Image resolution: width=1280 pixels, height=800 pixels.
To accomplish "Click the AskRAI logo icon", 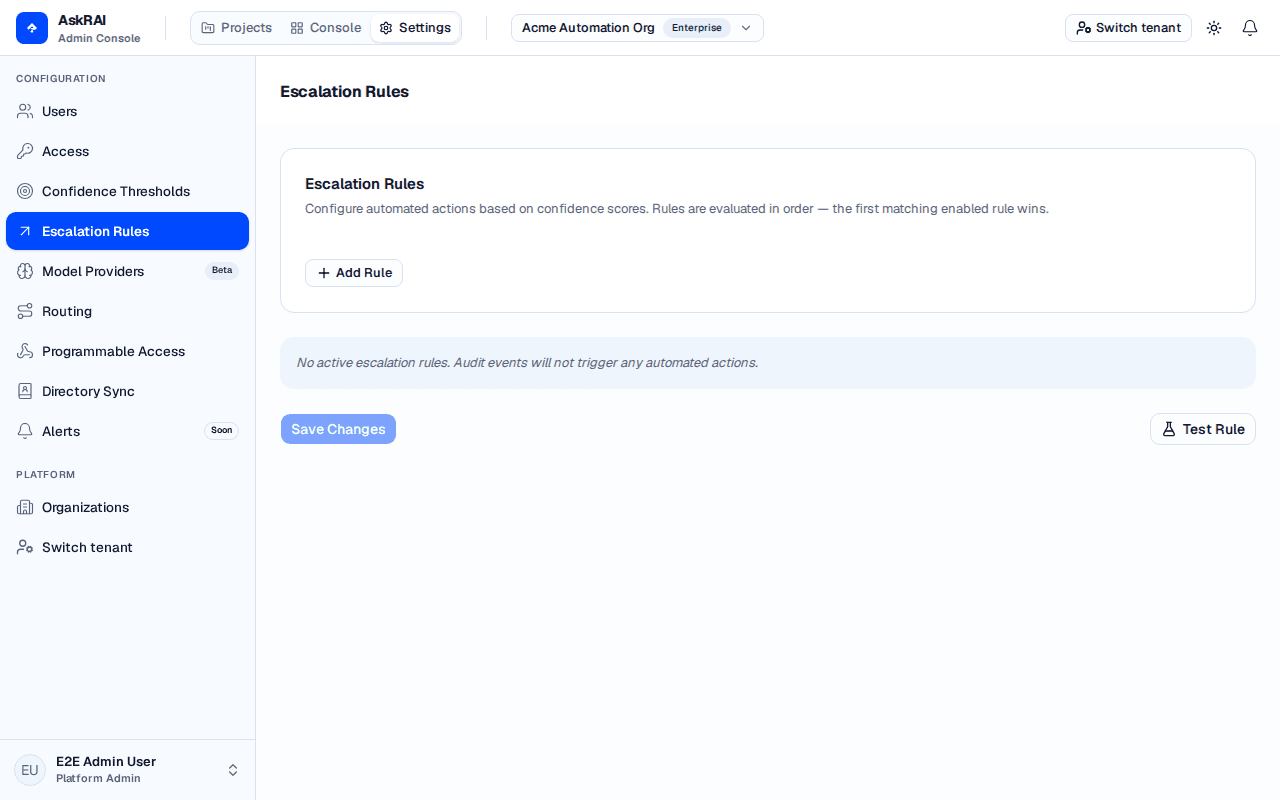I will [32, 28].
